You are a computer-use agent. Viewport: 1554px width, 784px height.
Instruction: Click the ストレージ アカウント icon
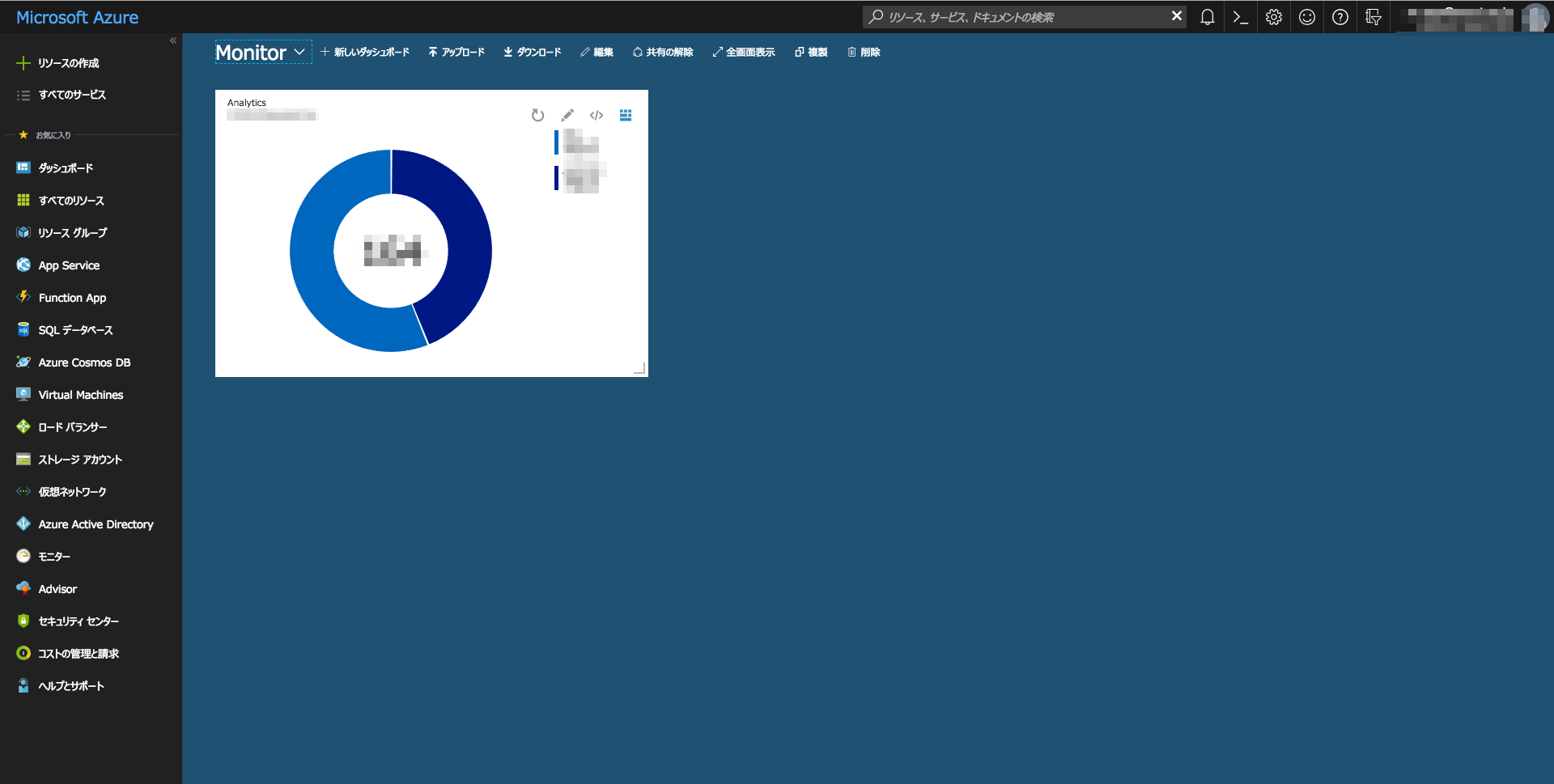23,459
